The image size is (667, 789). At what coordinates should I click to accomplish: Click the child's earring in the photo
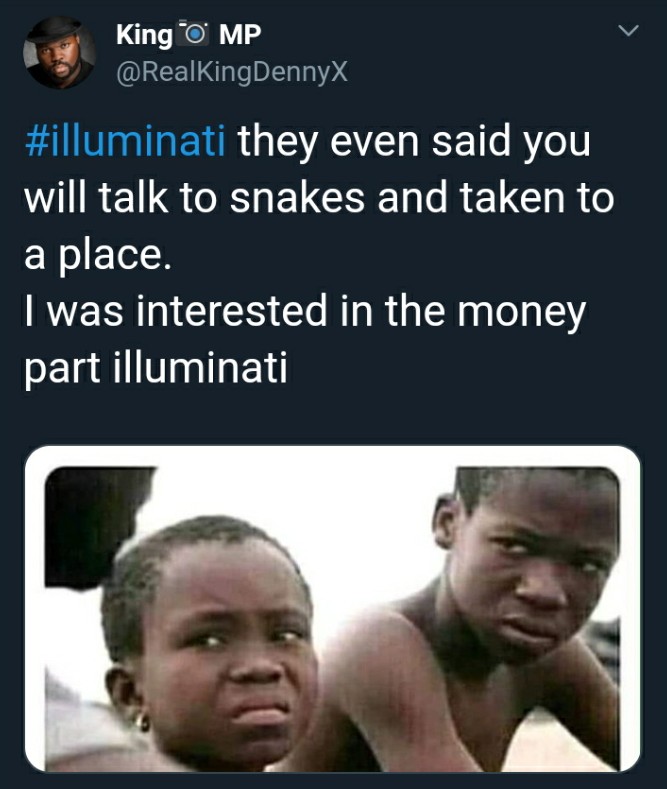coord(143,723)
